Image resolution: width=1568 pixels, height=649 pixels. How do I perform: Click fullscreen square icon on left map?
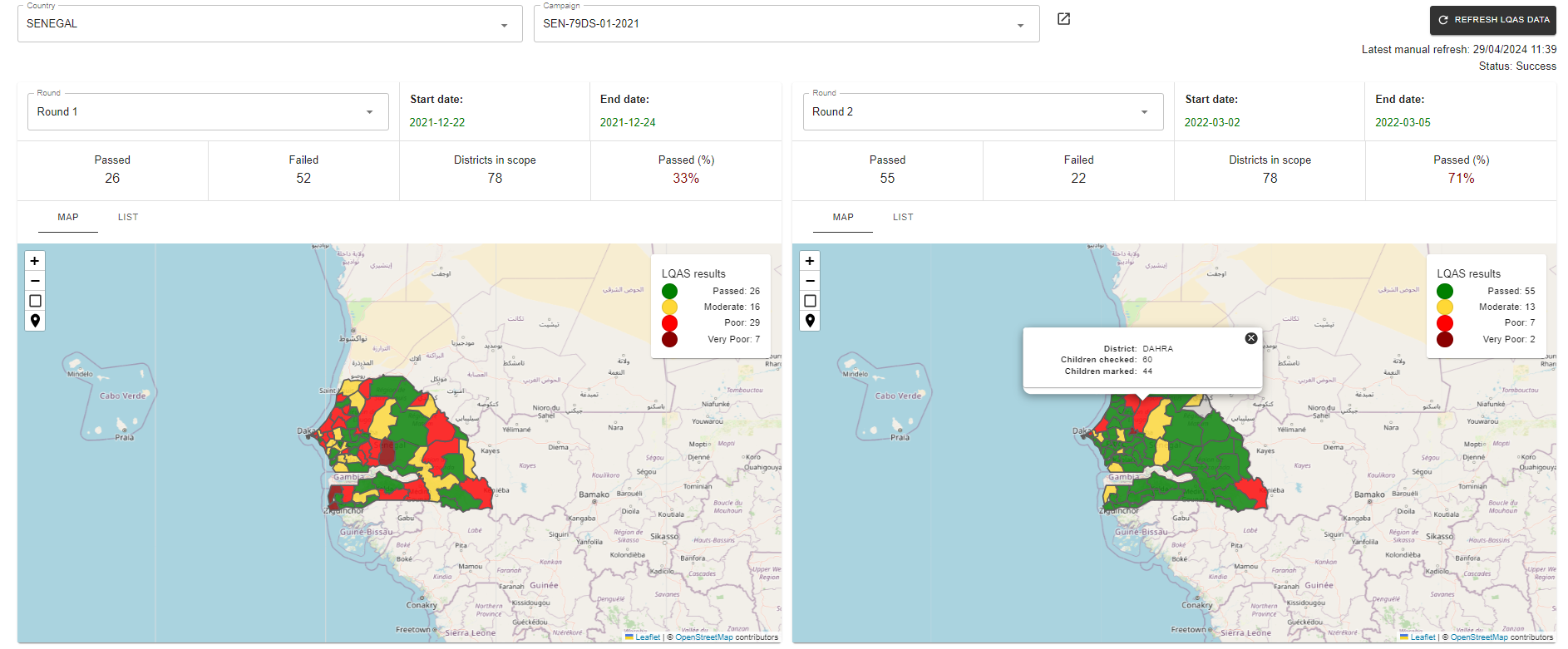(x=35, y=301)
